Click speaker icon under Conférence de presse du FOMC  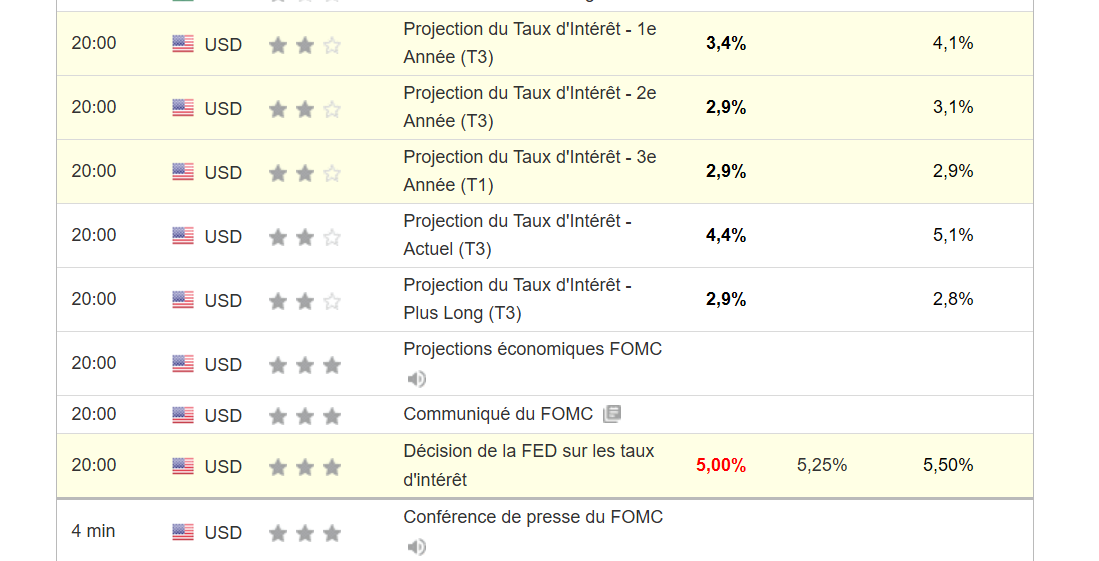[x=417, y=547]
